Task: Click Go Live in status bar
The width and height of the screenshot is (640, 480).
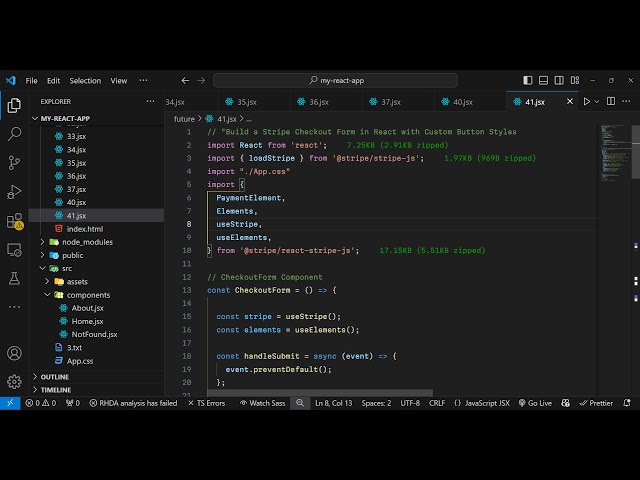Action: [x=534, y=403]
